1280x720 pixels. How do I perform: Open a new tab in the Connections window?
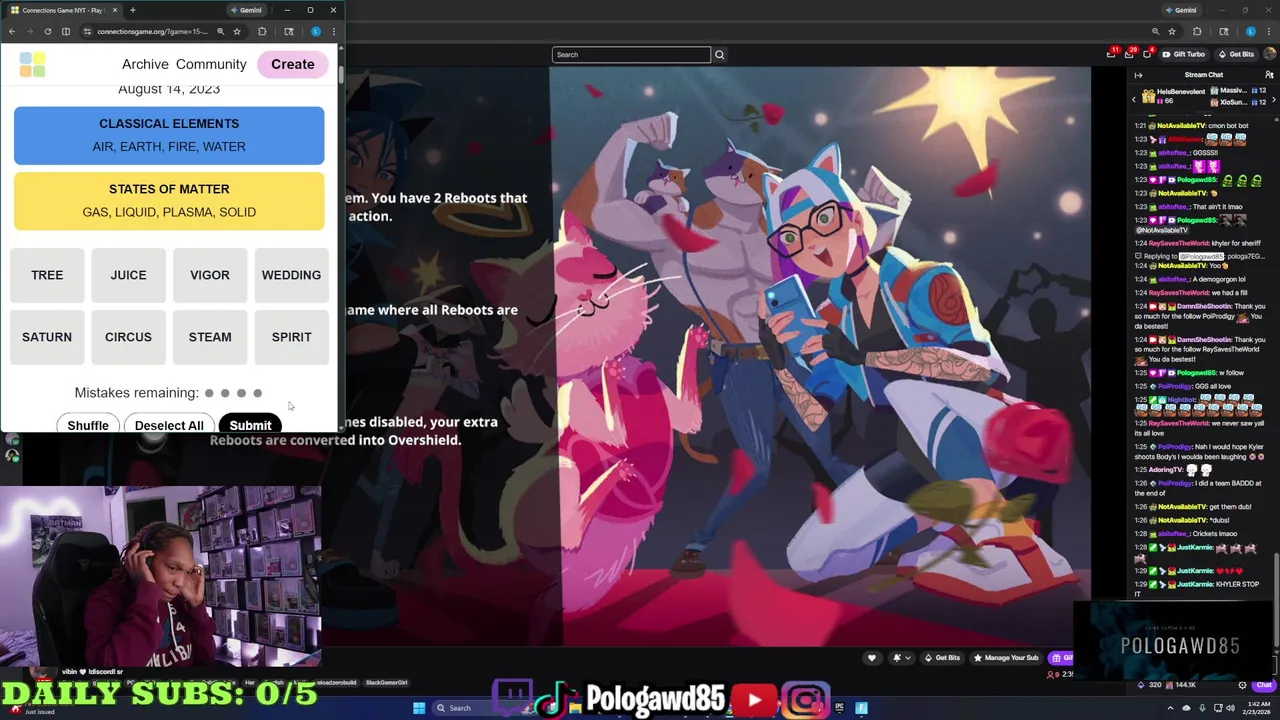[132, 10]
